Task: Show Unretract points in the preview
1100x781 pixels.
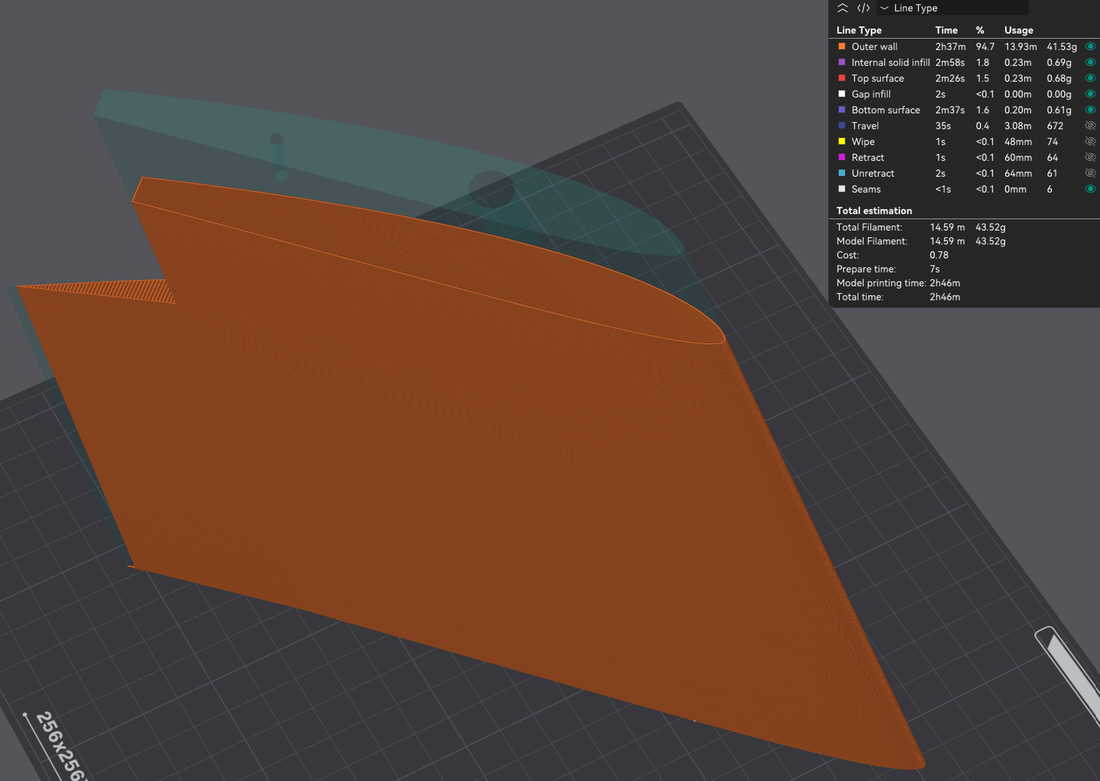Action: [x=1090, y=173]
